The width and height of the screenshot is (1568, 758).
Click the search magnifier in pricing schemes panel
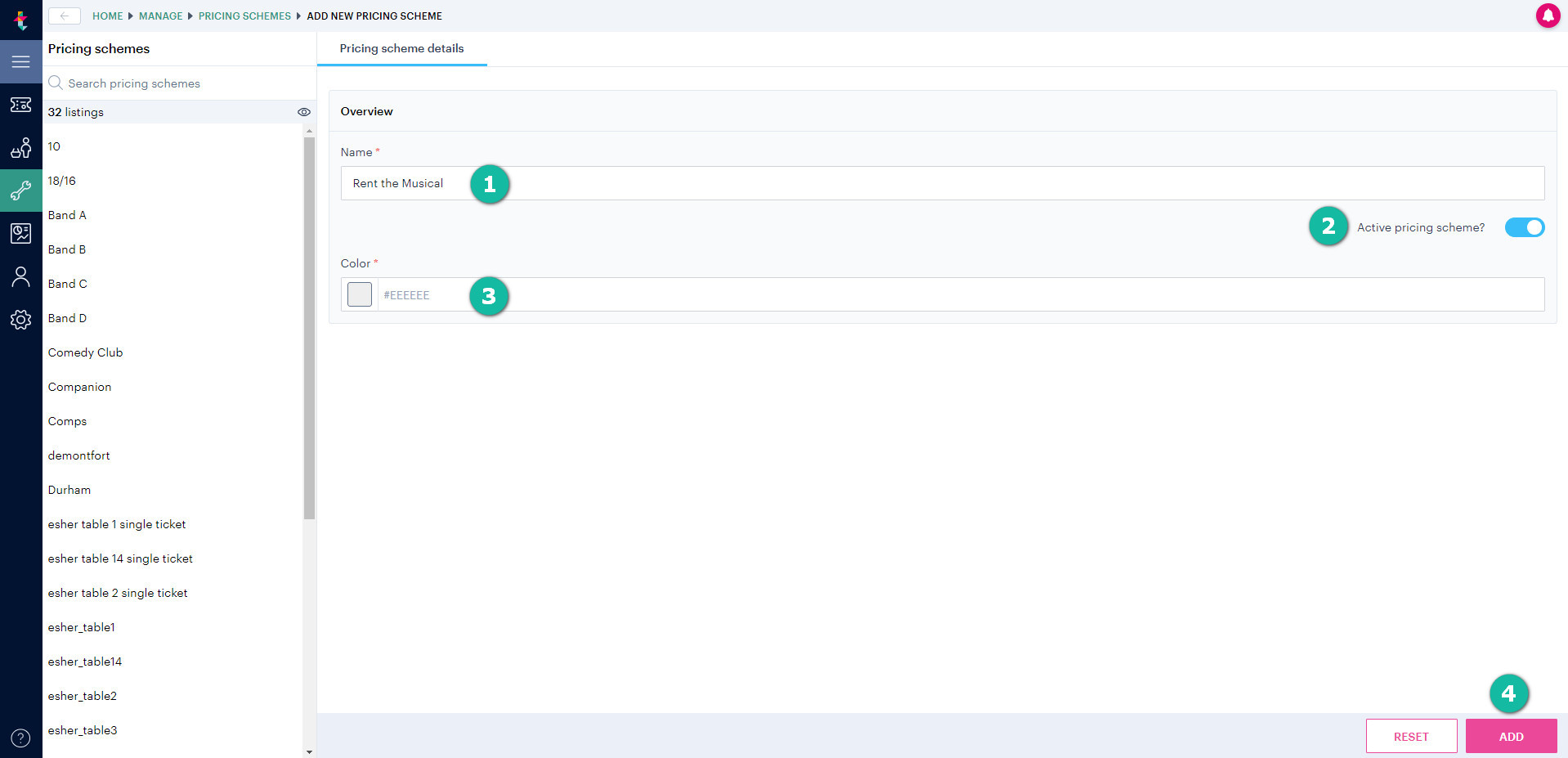55,83
